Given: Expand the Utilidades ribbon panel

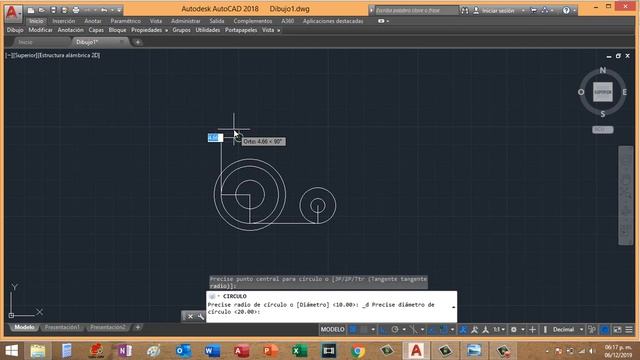Looking at the screenshot, I should click(x=207, y=30).
